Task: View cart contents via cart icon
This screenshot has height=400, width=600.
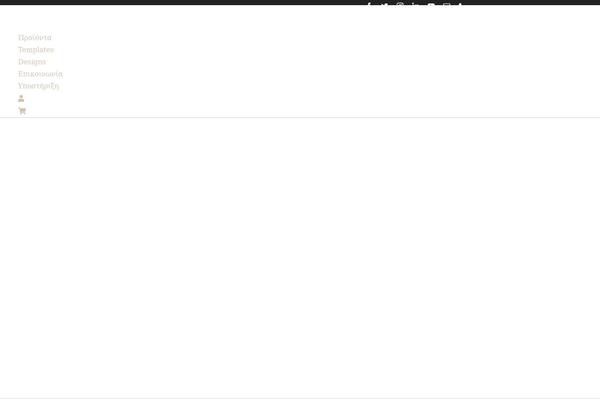Action: click(22, 111)
